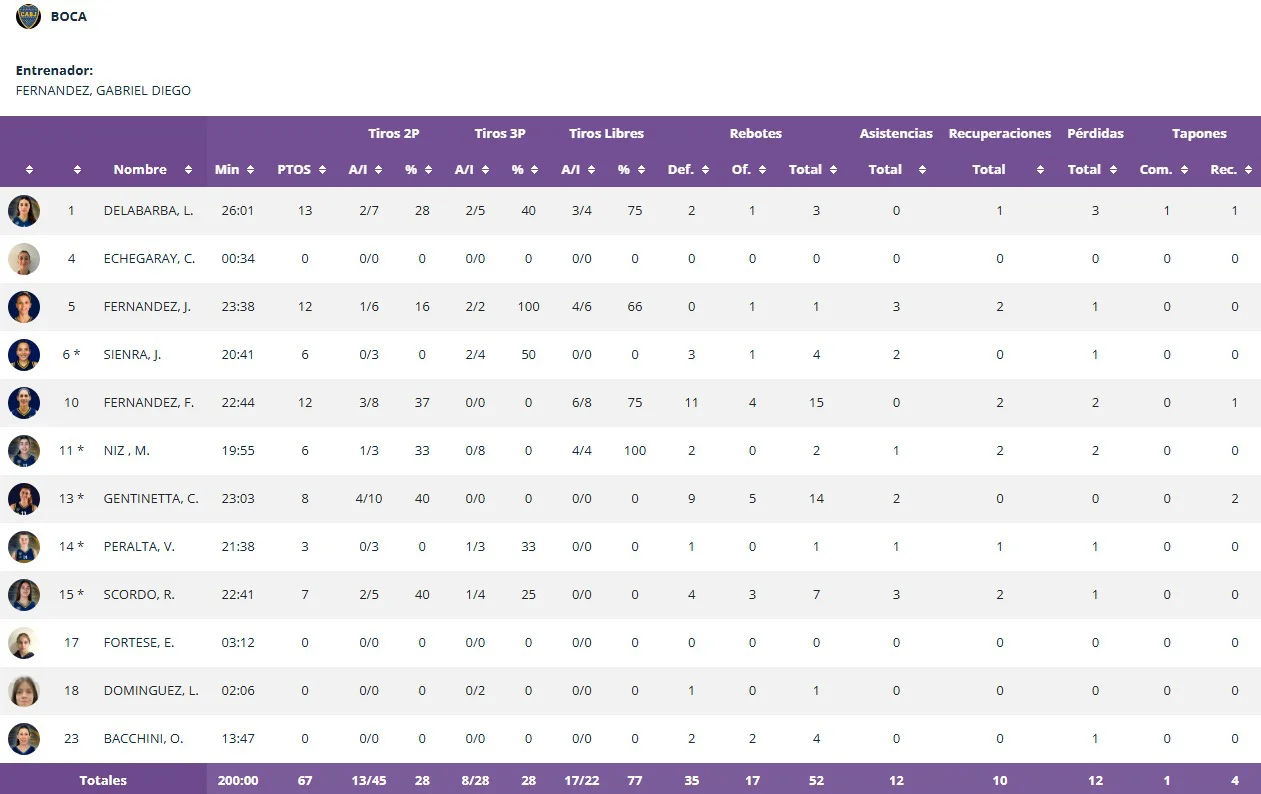Image resolution: width=1261 pixels, height=794 pixels.
Task: Click coach name FERNANDEZ, GABRIEL DIEGO
Action: [103, 91]
